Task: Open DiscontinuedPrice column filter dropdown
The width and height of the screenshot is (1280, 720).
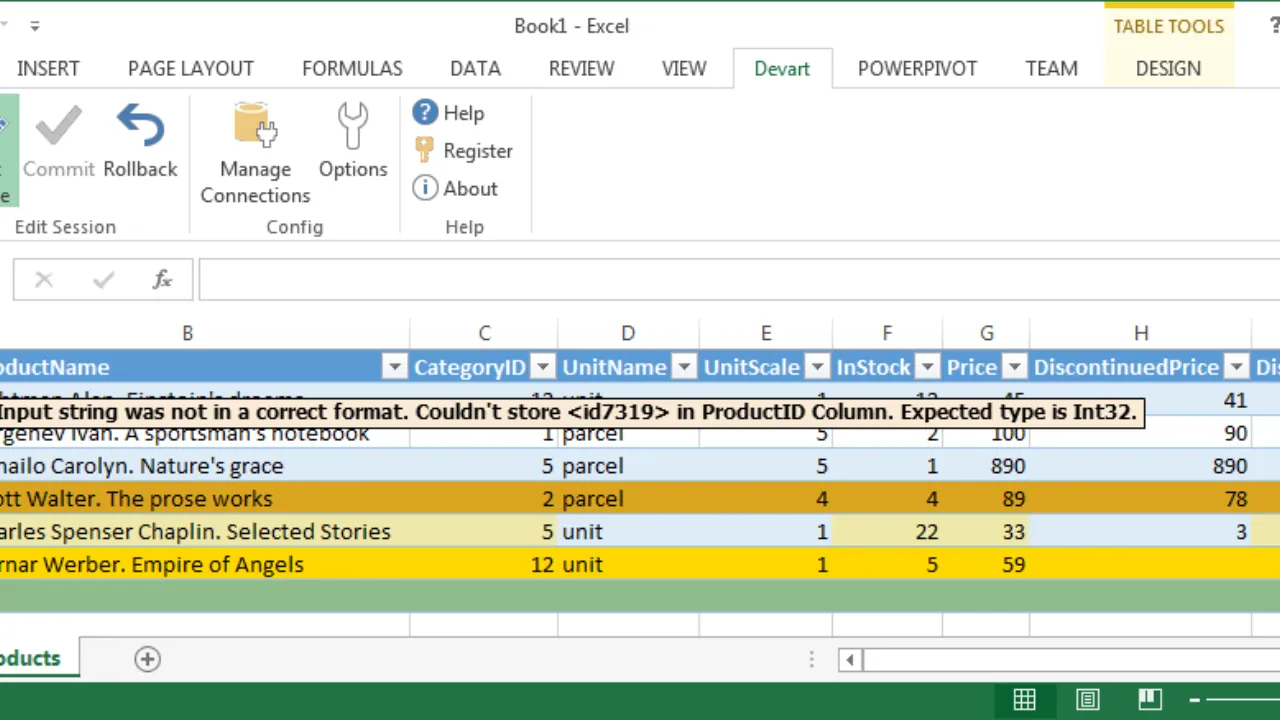Action: (x=1237, y=367)
